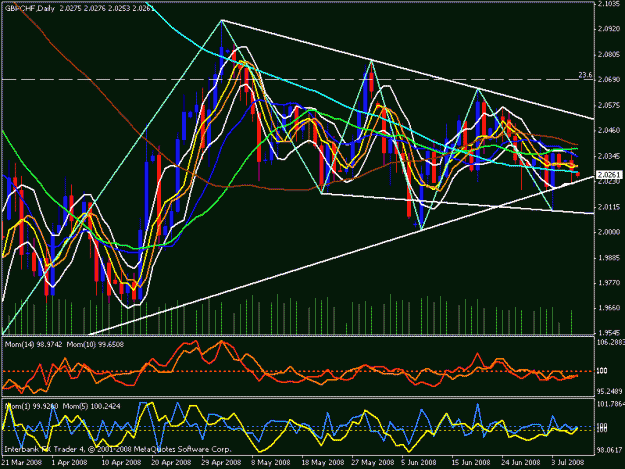The height and width of the screenshot is (469, 625).
Task: Click date label 27 May 2008
Action: coord(373,462)
